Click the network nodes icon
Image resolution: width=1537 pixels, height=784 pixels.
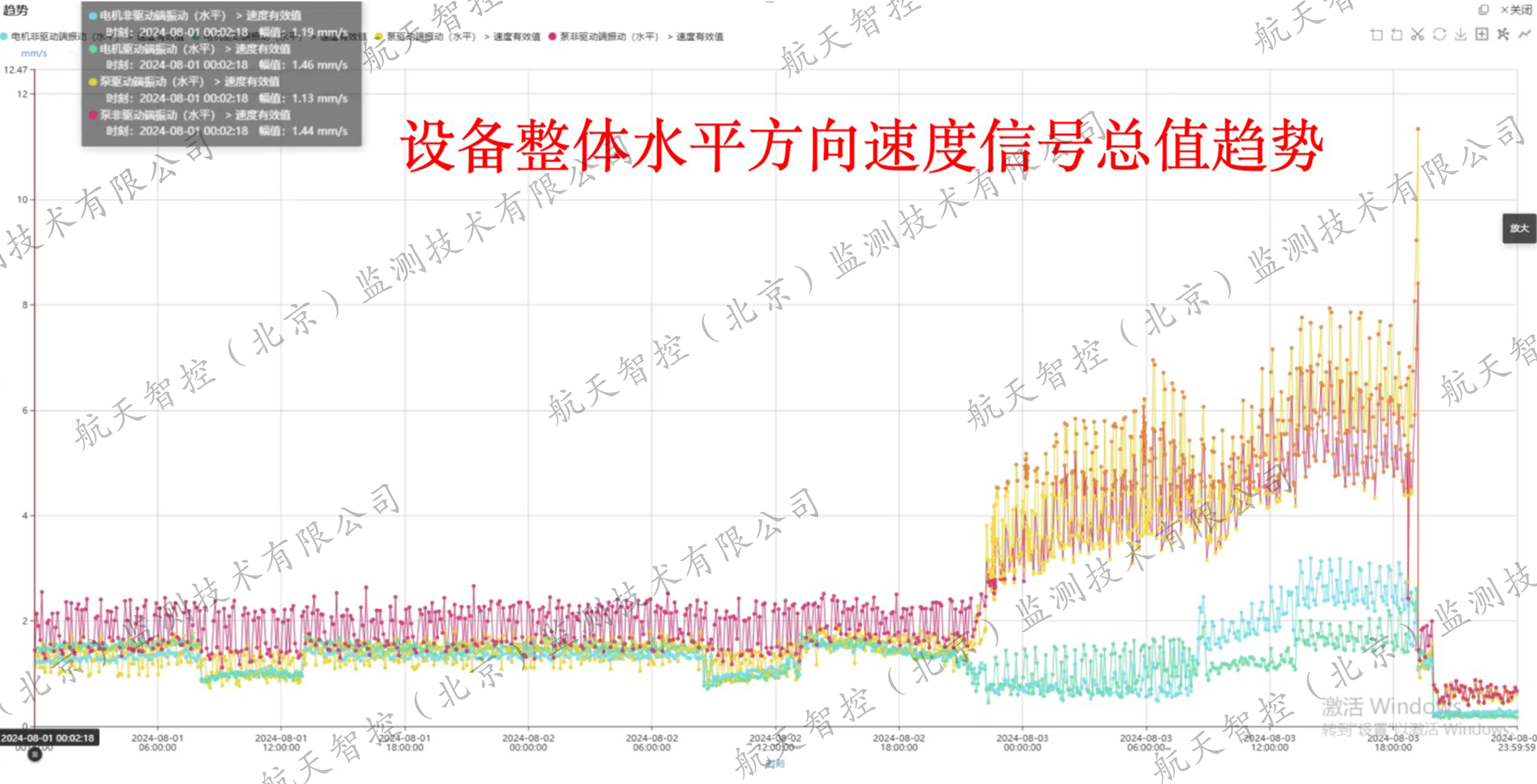coord(1503,35)
